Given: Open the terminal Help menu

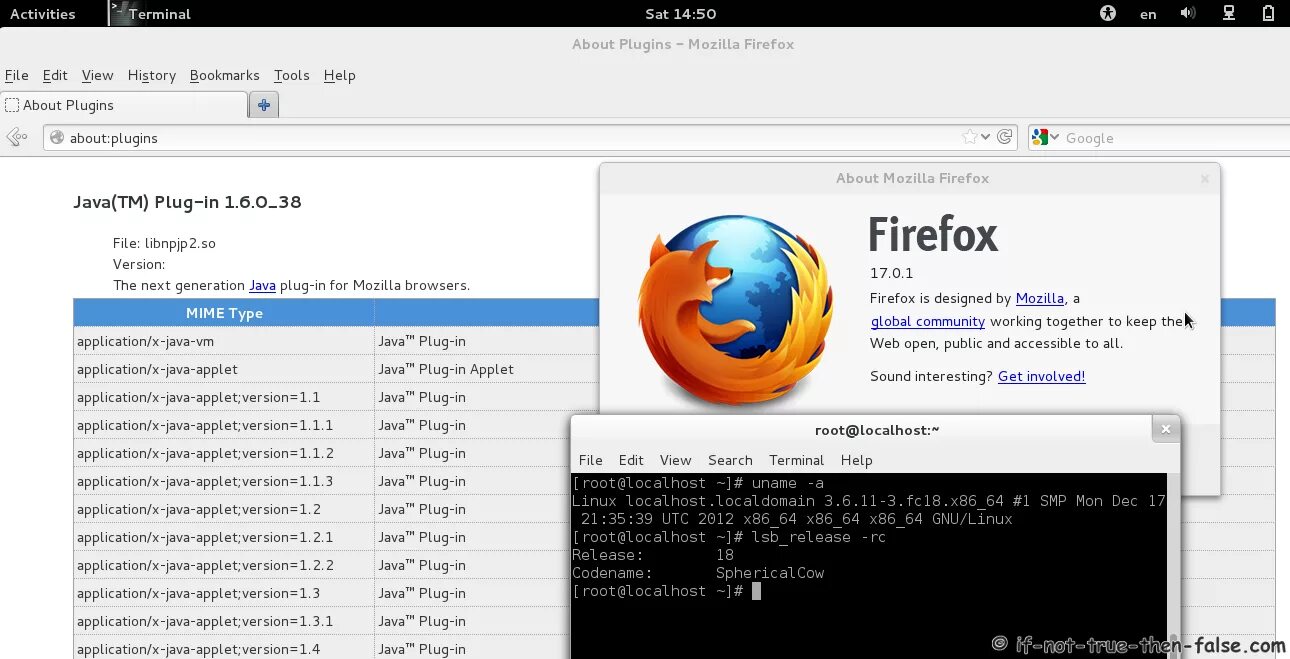Looking at the screenshot, I should click(x=856, y=460).
